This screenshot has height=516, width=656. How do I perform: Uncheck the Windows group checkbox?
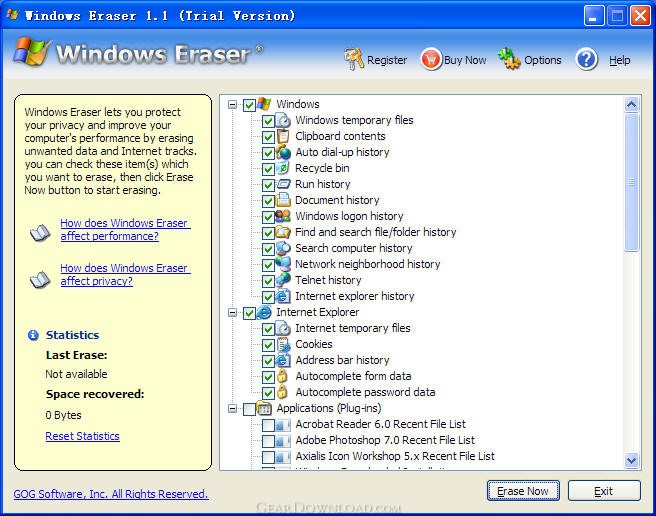pos(249,105)
